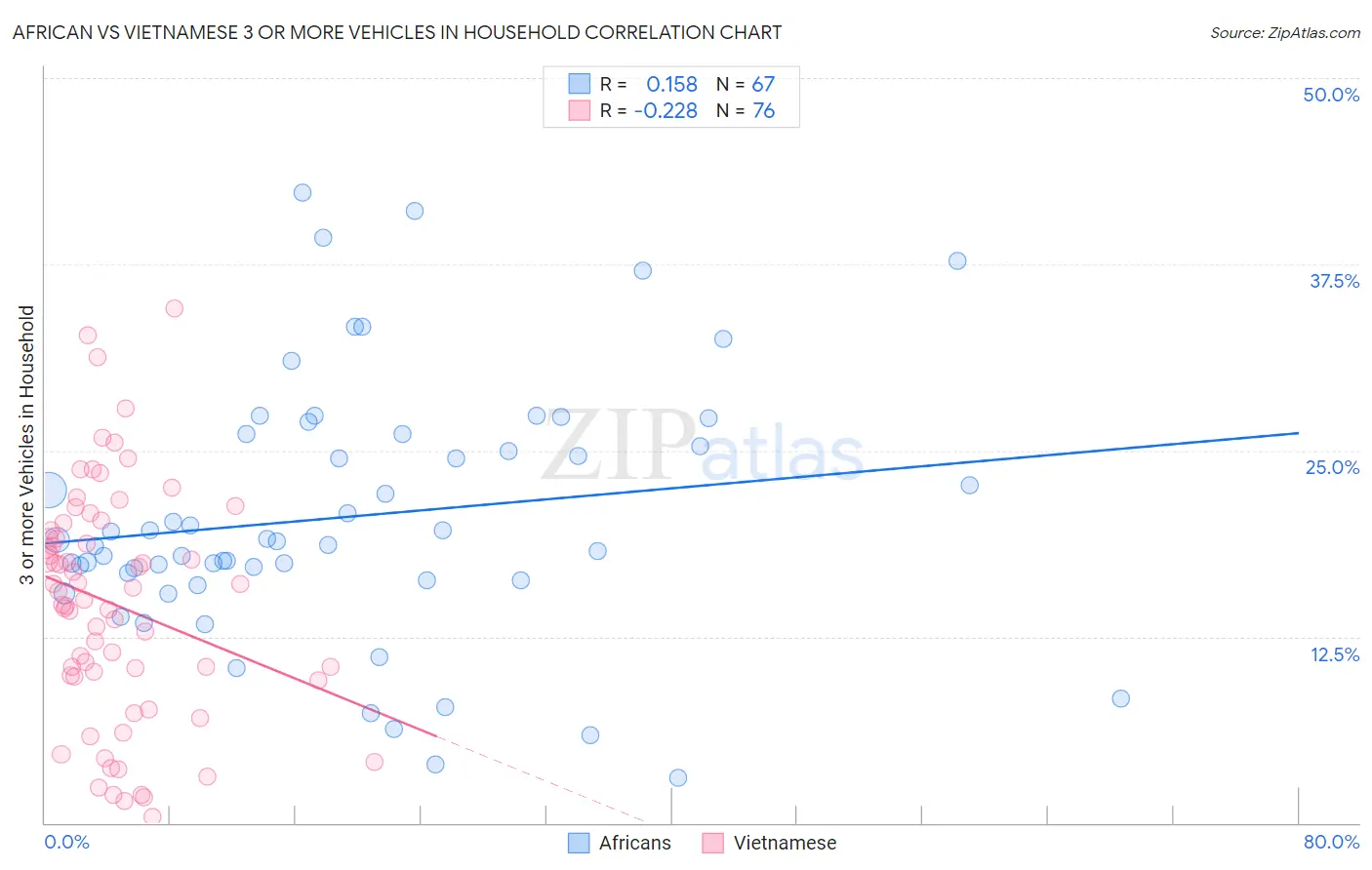Viewport: 1372px width, 870px height.
Task: Click the 12.5% y-axis label
Action: (x=1334, y=654)
